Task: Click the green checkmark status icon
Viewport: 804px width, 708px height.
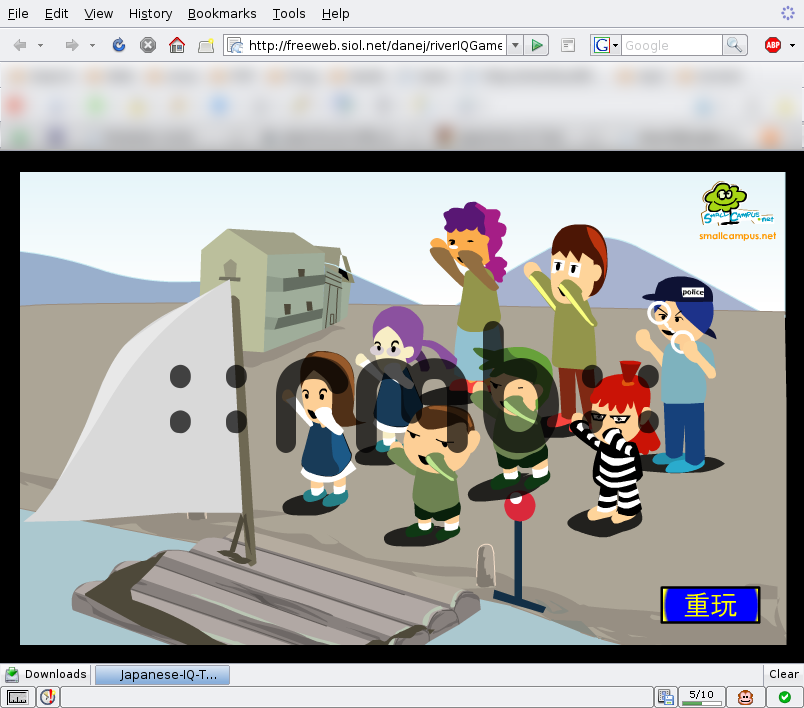Action: (x=785, y=697)
